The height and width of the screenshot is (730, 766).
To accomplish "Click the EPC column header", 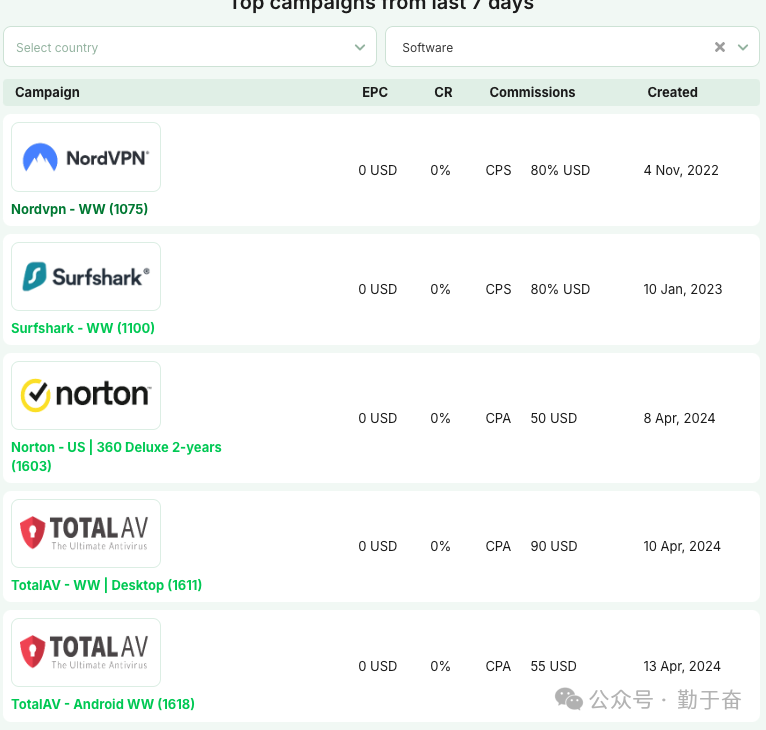I will point(375,92).
